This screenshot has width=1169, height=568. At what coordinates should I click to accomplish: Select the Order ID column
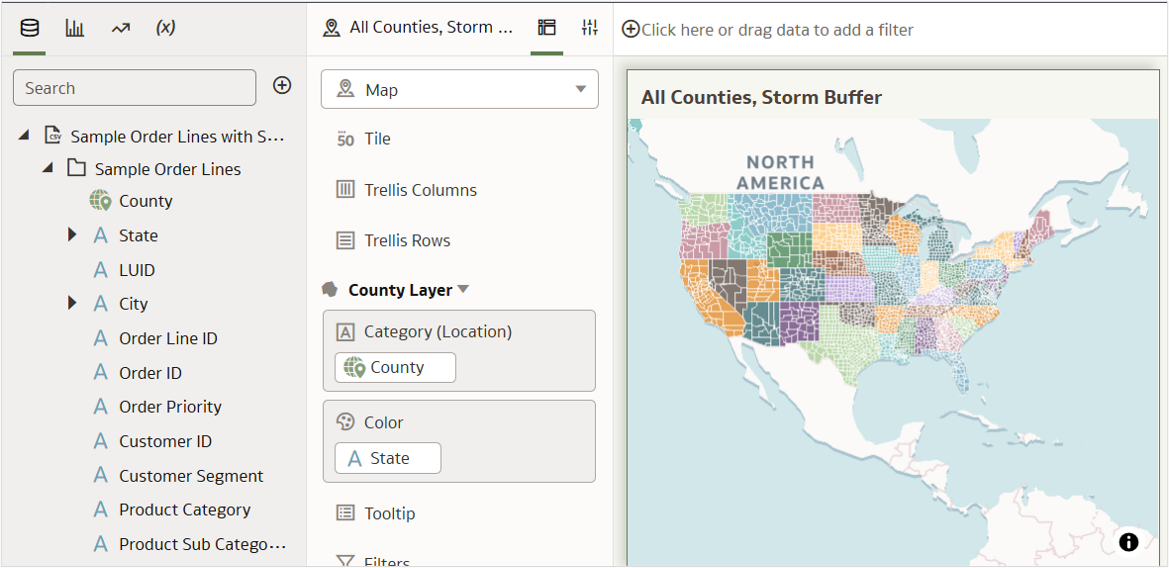[x=151, y=373]
